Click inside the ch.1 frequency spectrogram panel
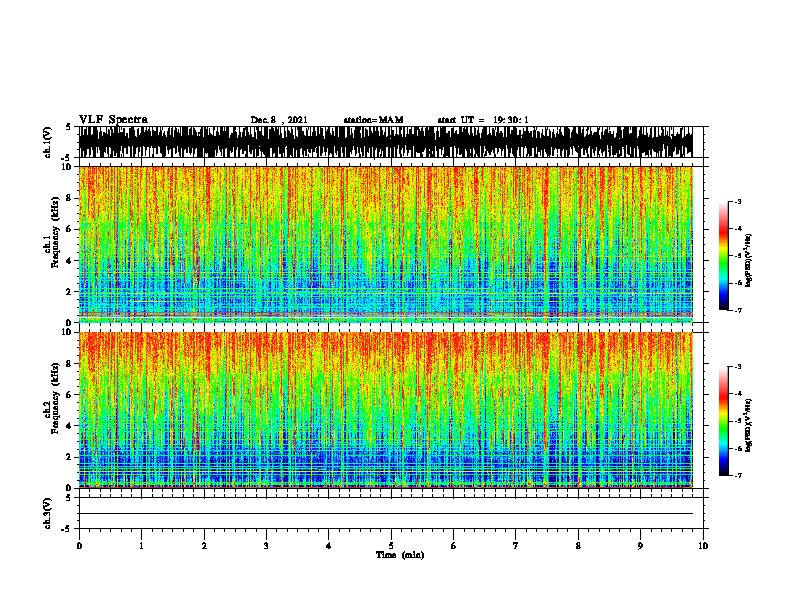792x612 pixels. (385, 244)
